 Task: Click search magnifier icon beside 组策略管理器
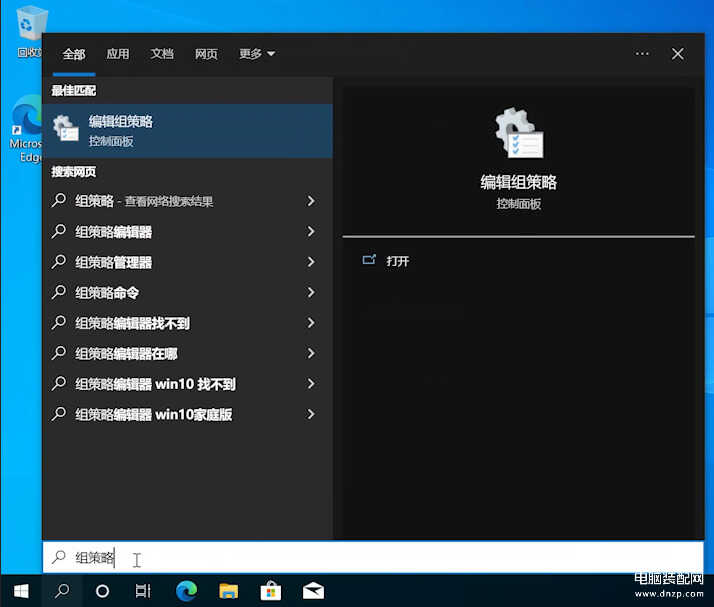point(59,261)
